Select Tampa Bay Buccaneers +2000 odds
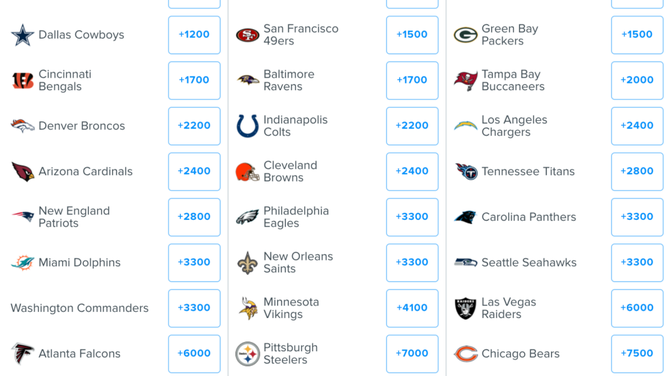Image resolution: width=668 pixels, height=376 pixels. [637, 80]
